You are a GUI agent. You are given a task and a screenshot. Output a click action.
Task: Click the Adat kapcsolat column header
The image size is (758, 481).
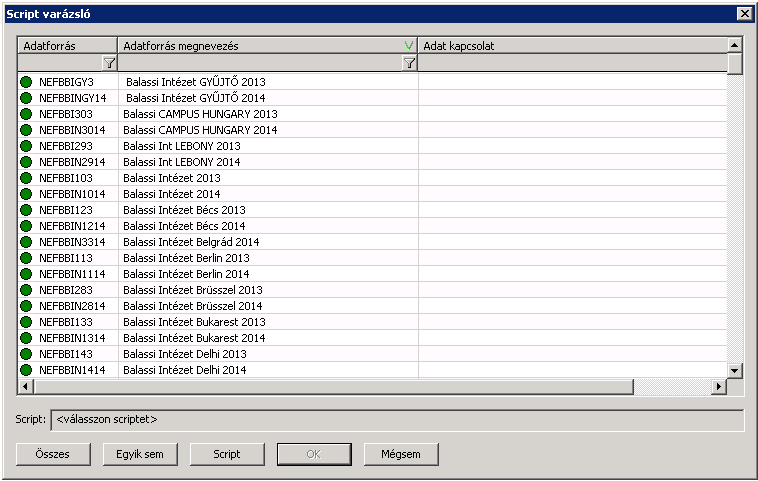[573, 45]
